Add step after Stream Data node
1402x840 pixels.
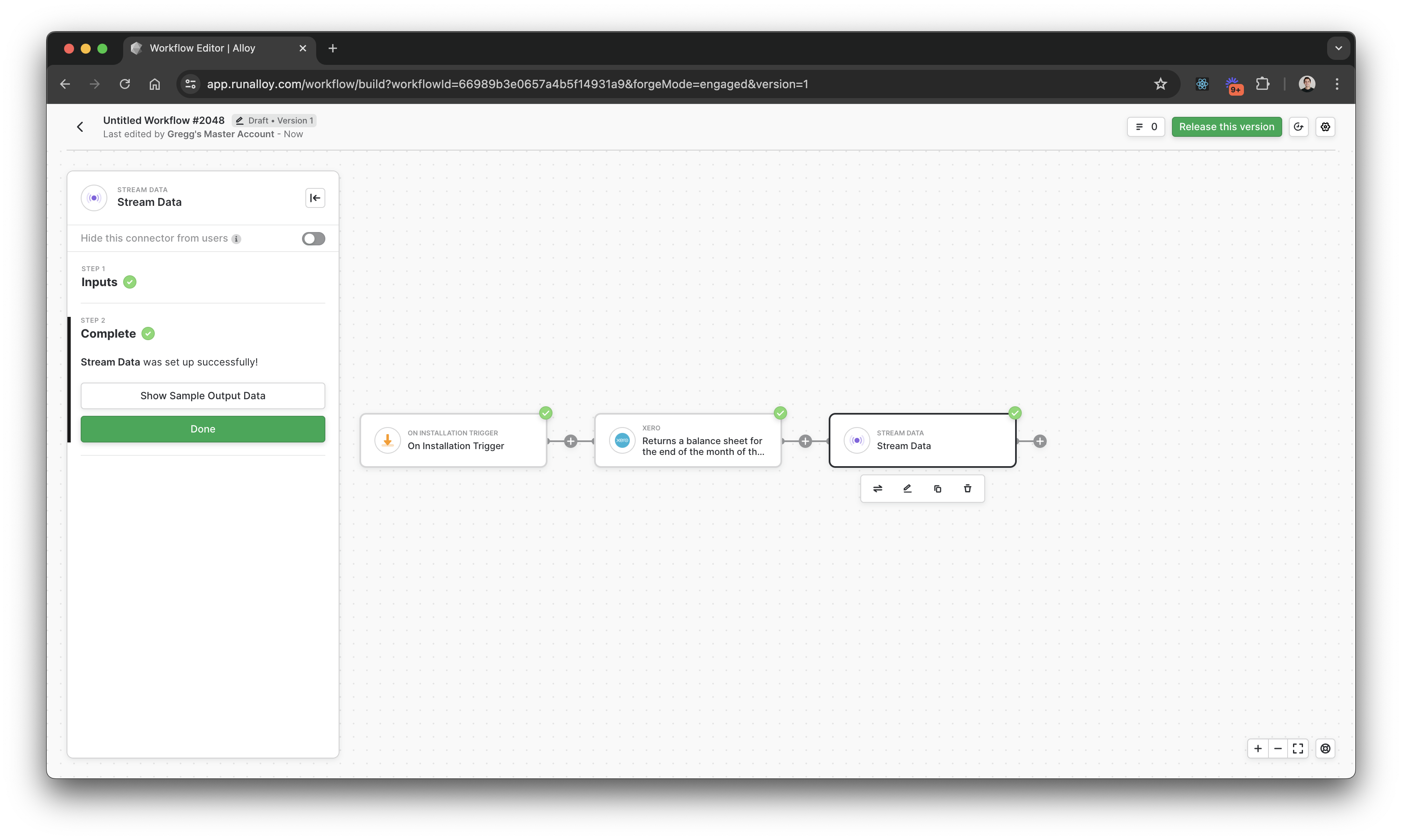[x=1040, y=441]
